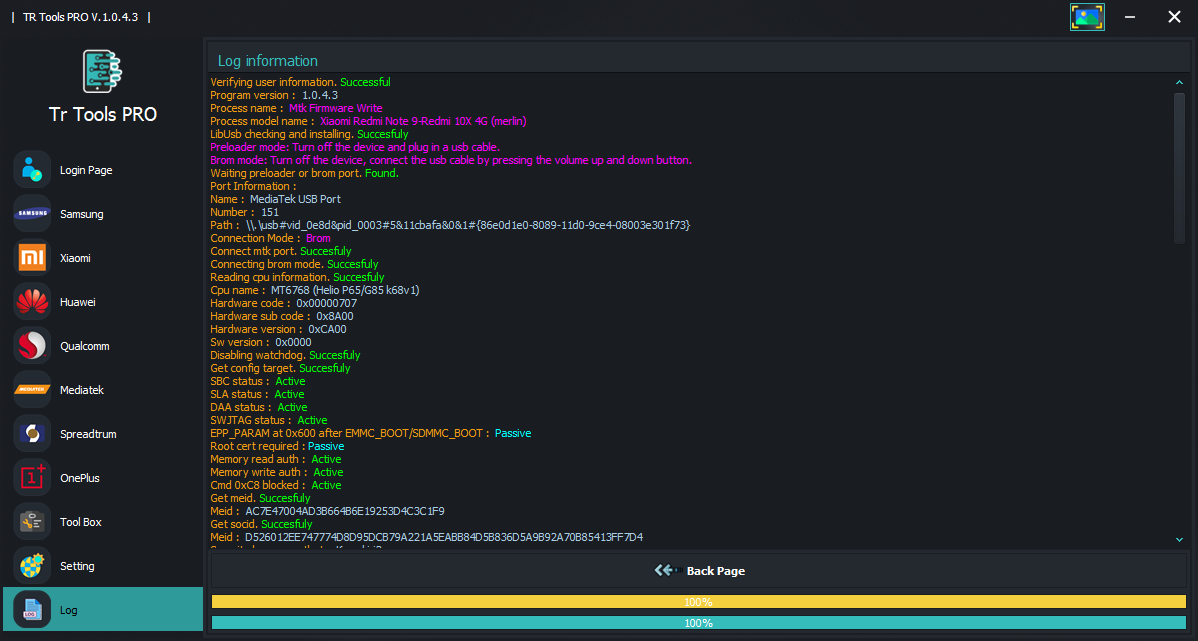The width and height of the screenshot is (1198, 641).
Task: Click the teal 100% progress bar
Action: click(698, 623)
